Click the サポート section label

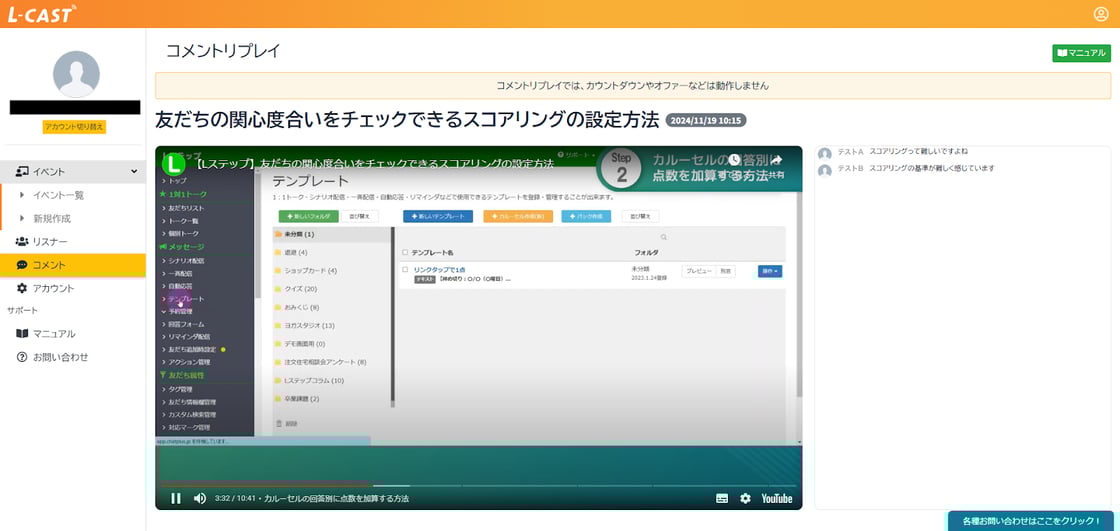tap(22, 311)
